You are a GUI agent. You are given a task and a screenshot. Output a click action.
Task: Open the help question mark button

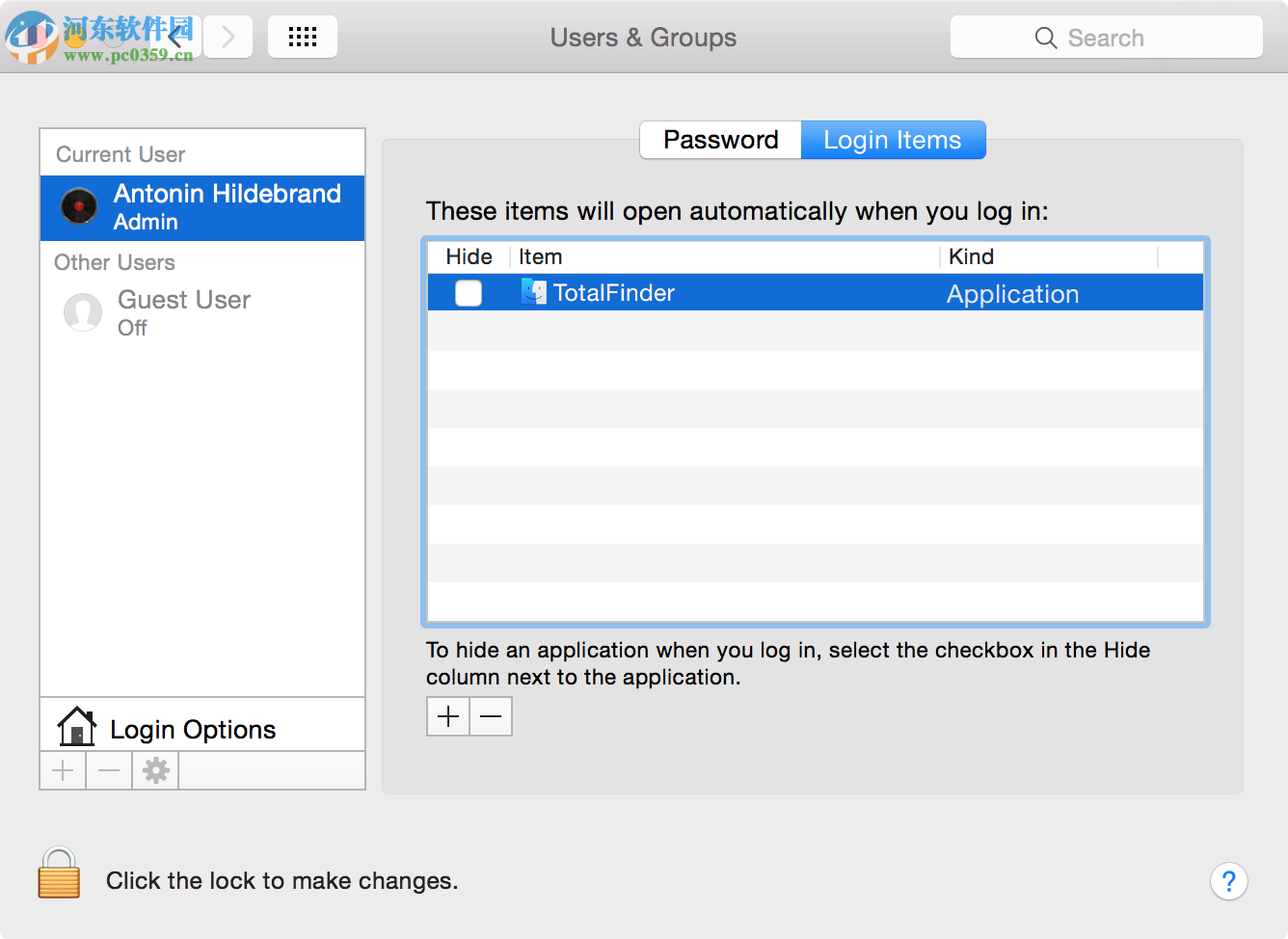(1228, 881)
